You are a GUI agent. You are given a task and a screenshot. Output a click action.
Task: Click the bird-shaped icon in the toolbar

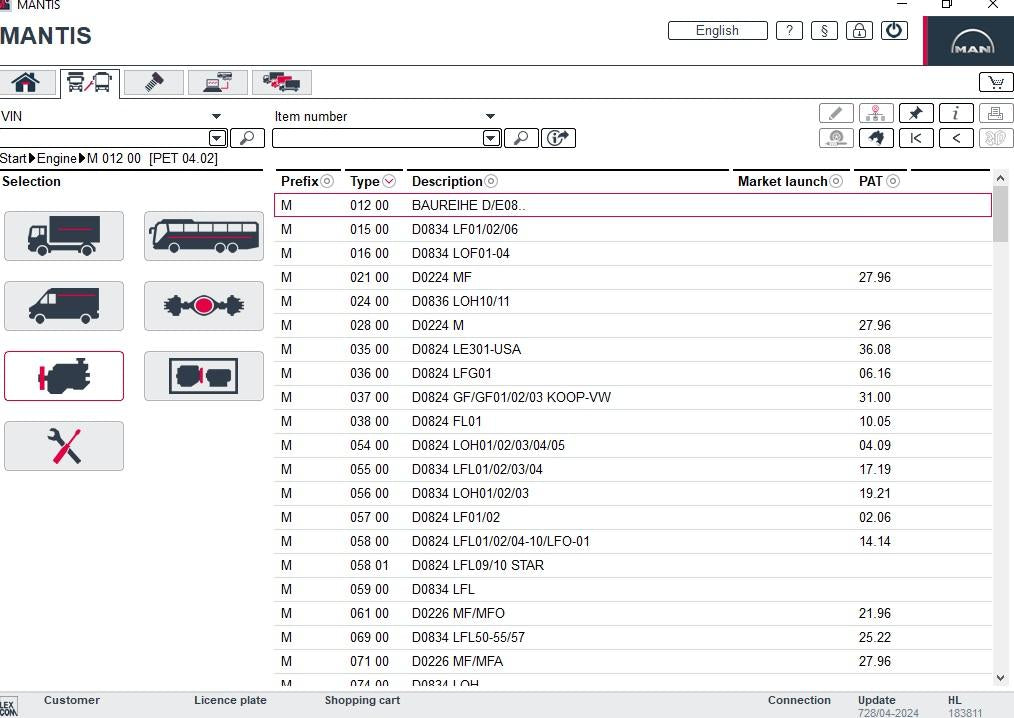click(x=876, y=138)
